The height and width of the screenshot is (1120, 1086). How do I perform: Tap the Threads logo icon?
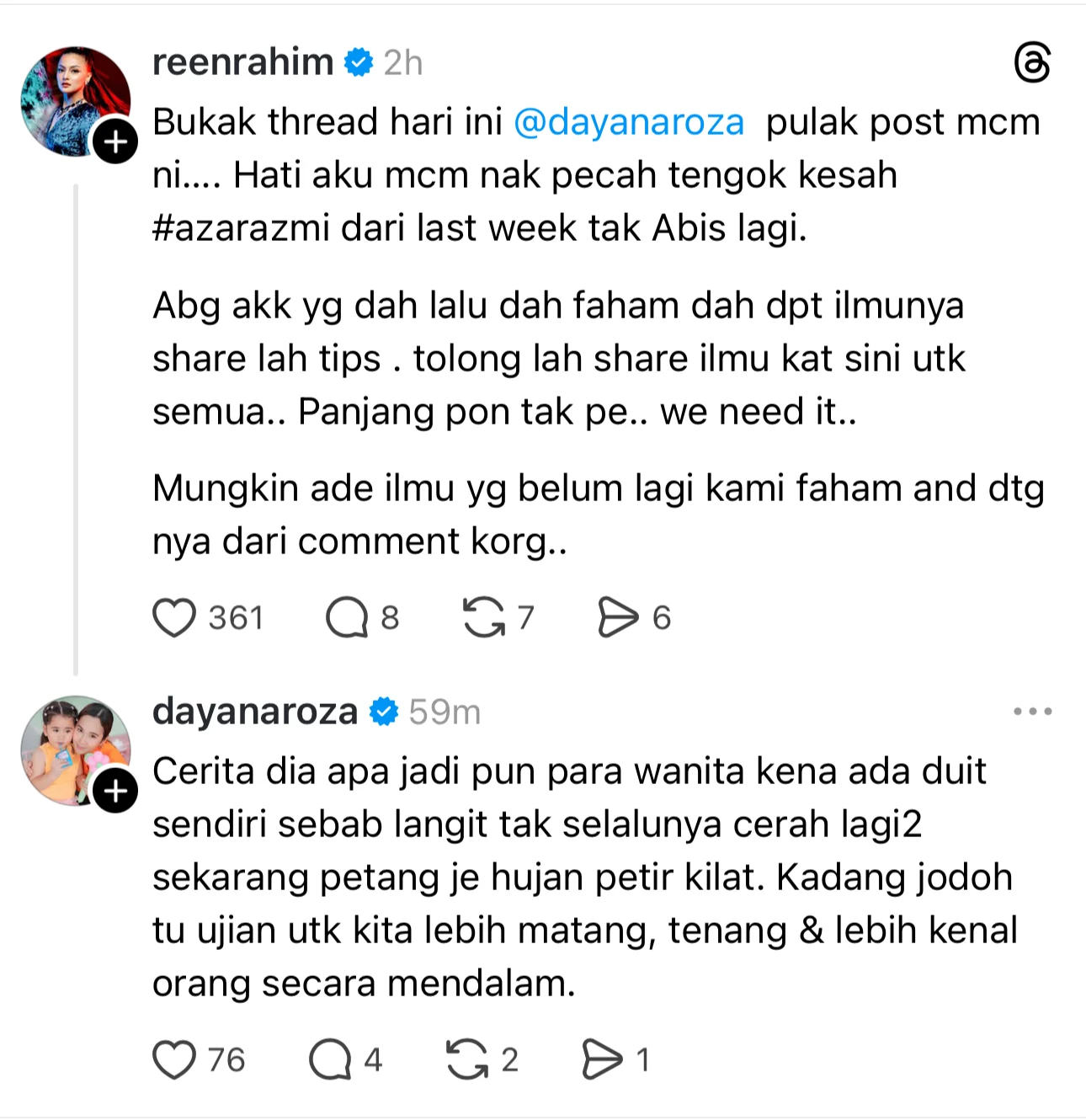[1032, 63]
